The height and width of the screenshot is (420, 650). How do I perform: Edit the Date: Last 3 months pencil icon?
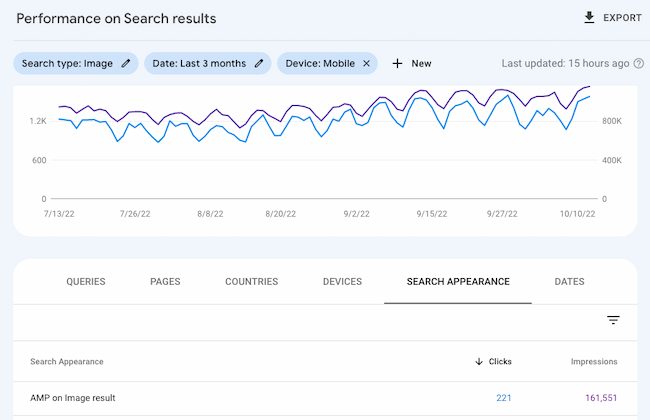click(259, 63)
